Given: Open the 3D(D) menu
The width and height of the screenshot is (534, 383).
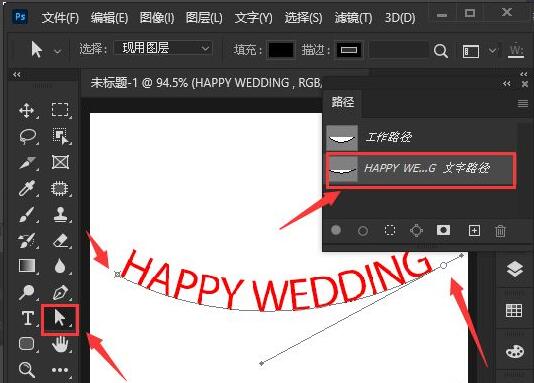Looking at the screenshot, I should [400, 17].
